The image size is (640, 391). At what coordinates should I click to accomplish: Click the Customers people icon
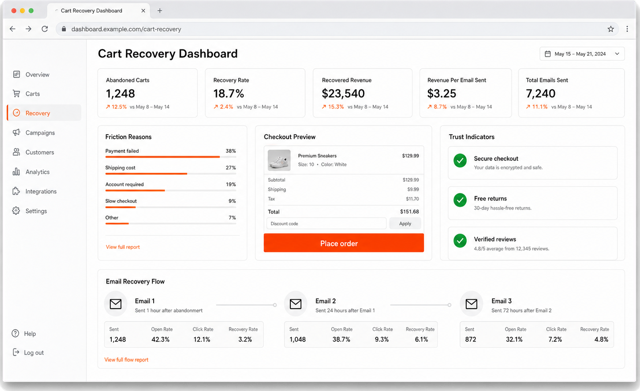click(16, 152)
